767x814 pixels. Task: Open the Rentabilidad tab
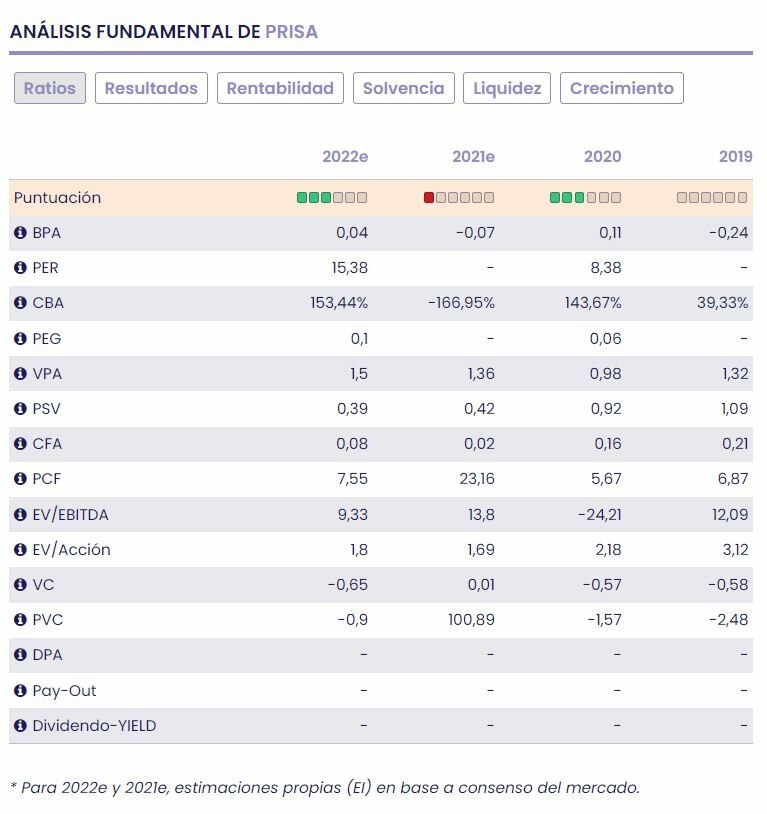click(x=280, y=88)
